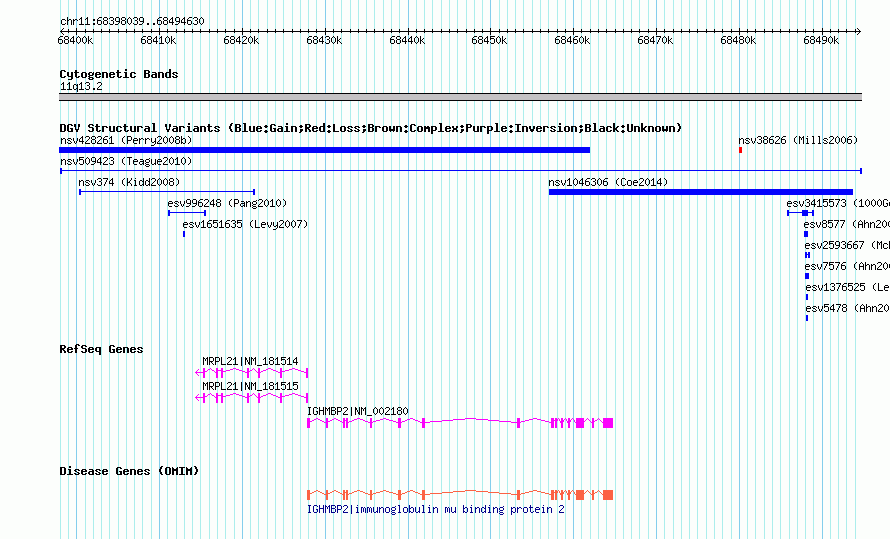
Task: Open the MRPL21|NM_181514 transcript label
Action: click(250, 361)
